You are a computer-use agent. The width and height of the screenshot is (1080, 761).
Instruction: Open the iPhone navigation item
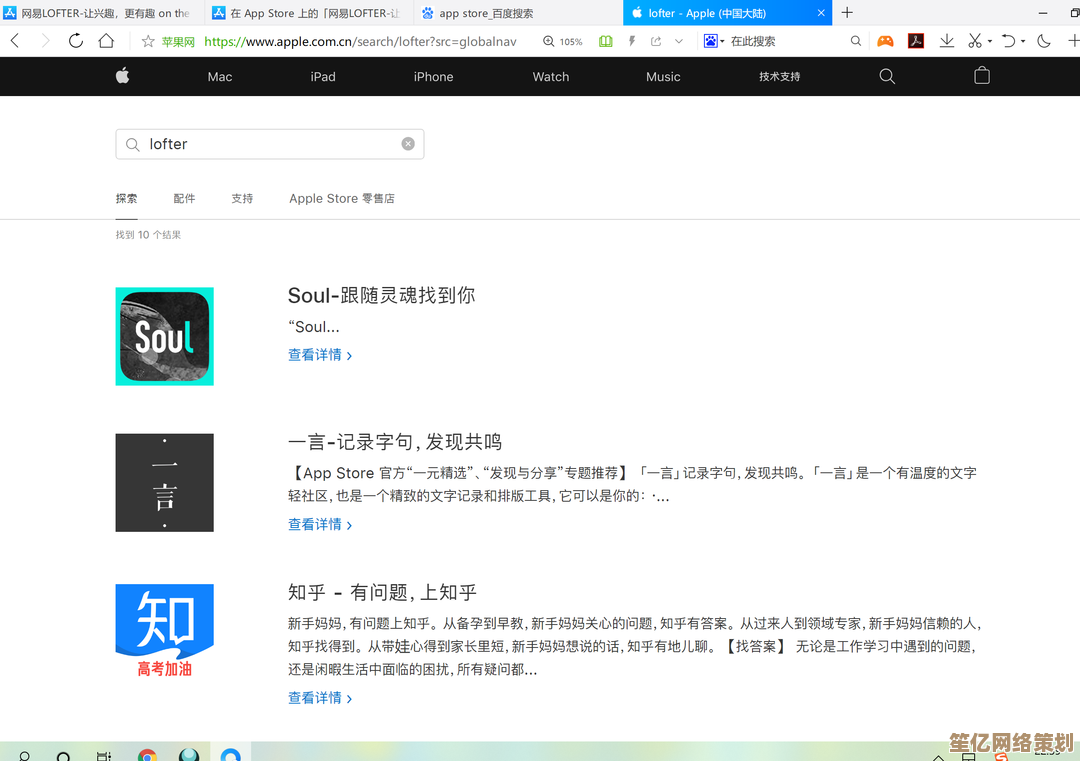433,76
